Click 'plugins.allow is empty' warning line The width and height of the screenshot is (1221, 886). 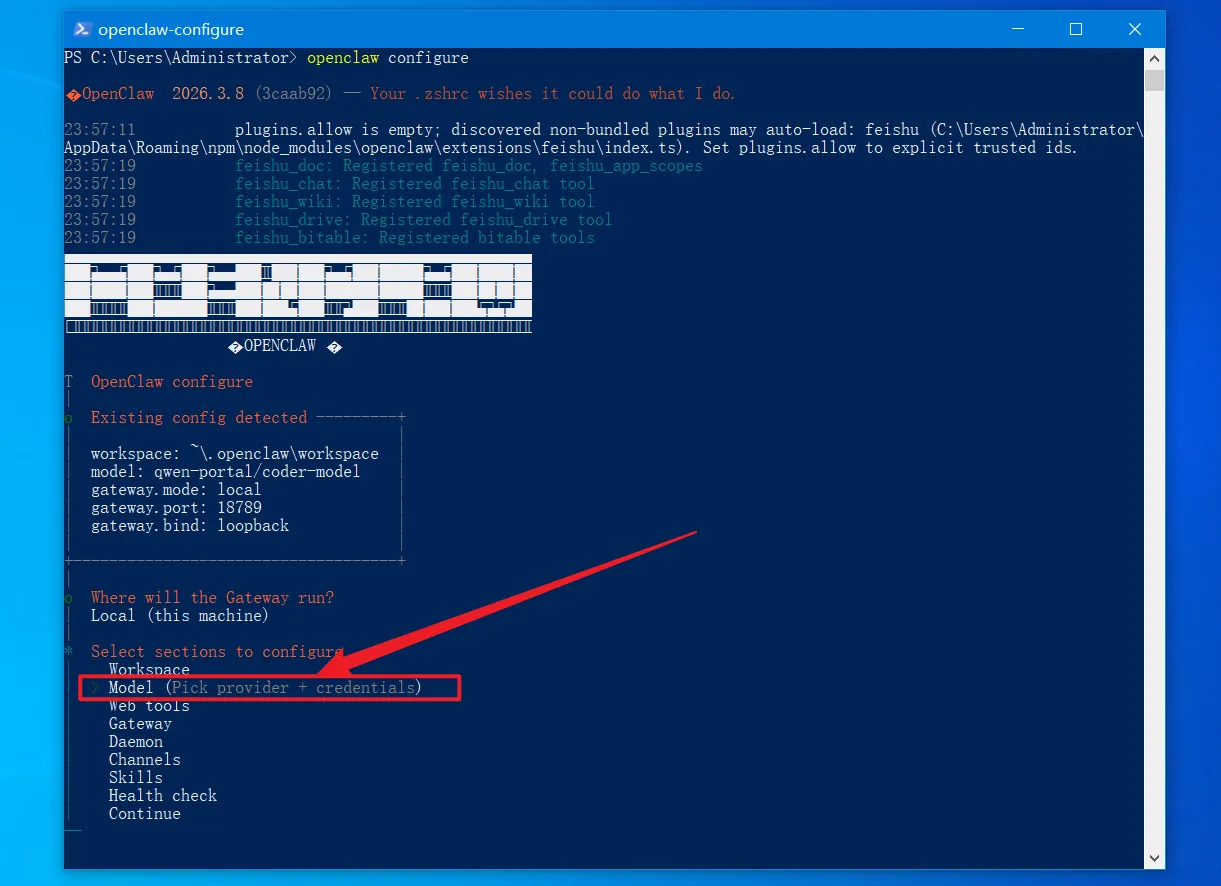coord(604,138)
